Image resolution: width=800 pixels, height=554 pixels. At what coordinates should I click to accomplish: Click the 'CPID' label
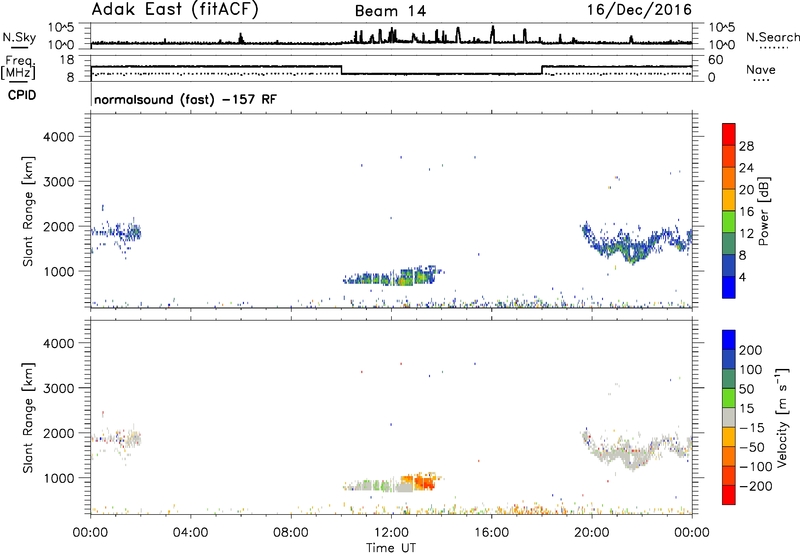(x=22, y=95)
